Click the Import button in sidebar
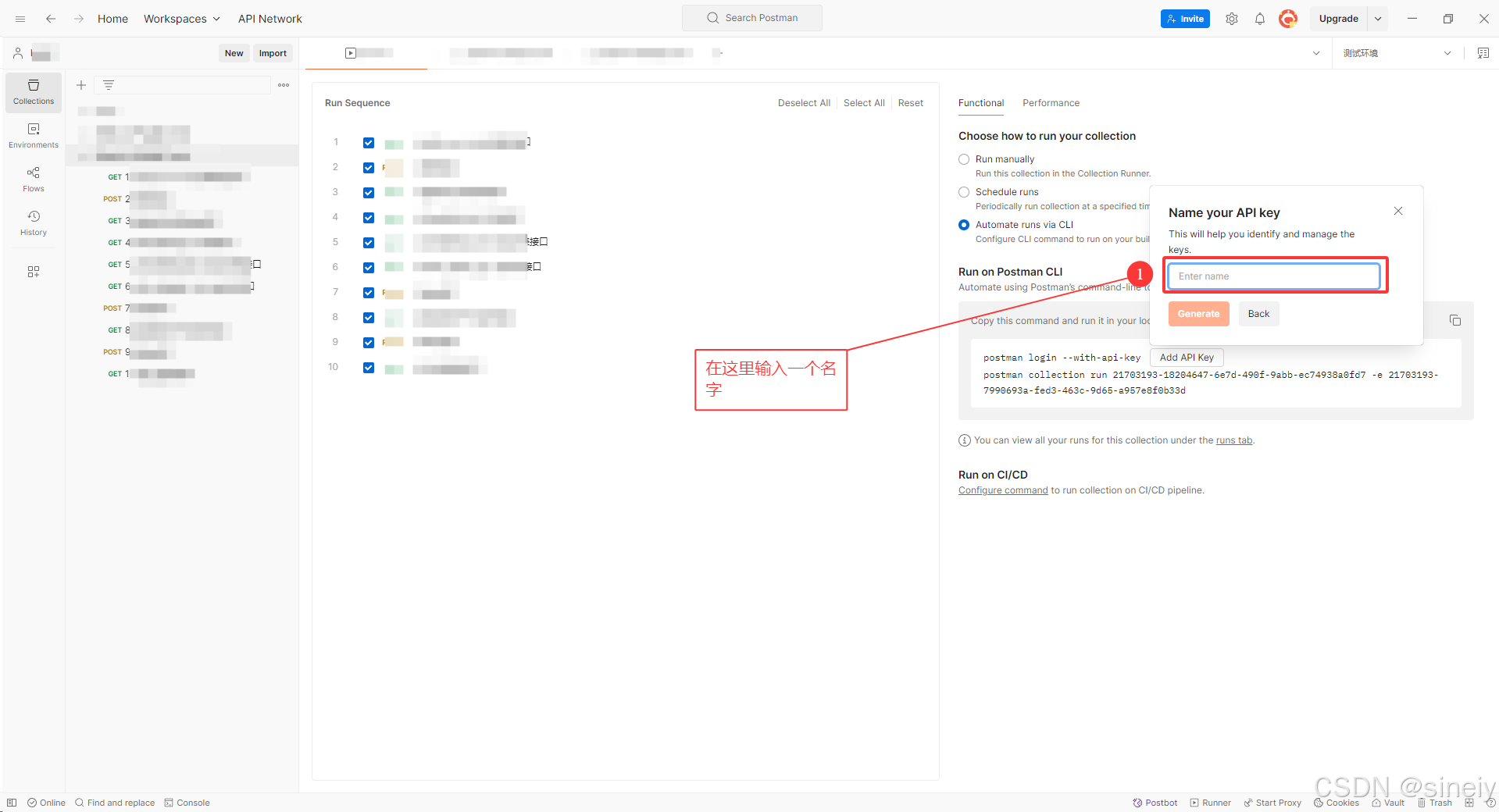The width and height of the screenshot is (1499, 812). pos(273,53)
